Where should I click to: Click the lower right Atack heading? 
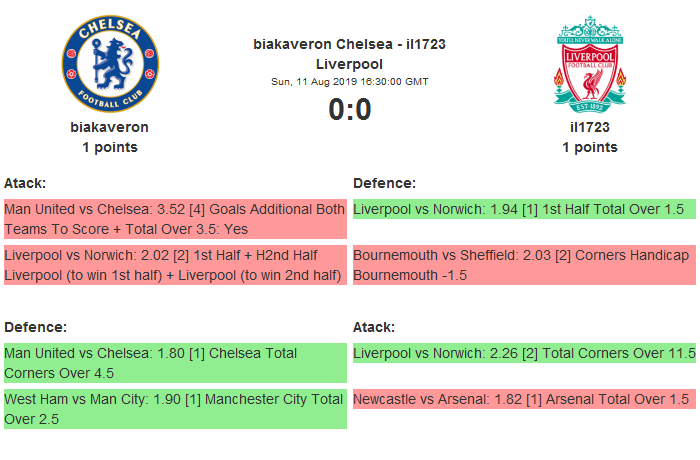click(x=374, y=327)
